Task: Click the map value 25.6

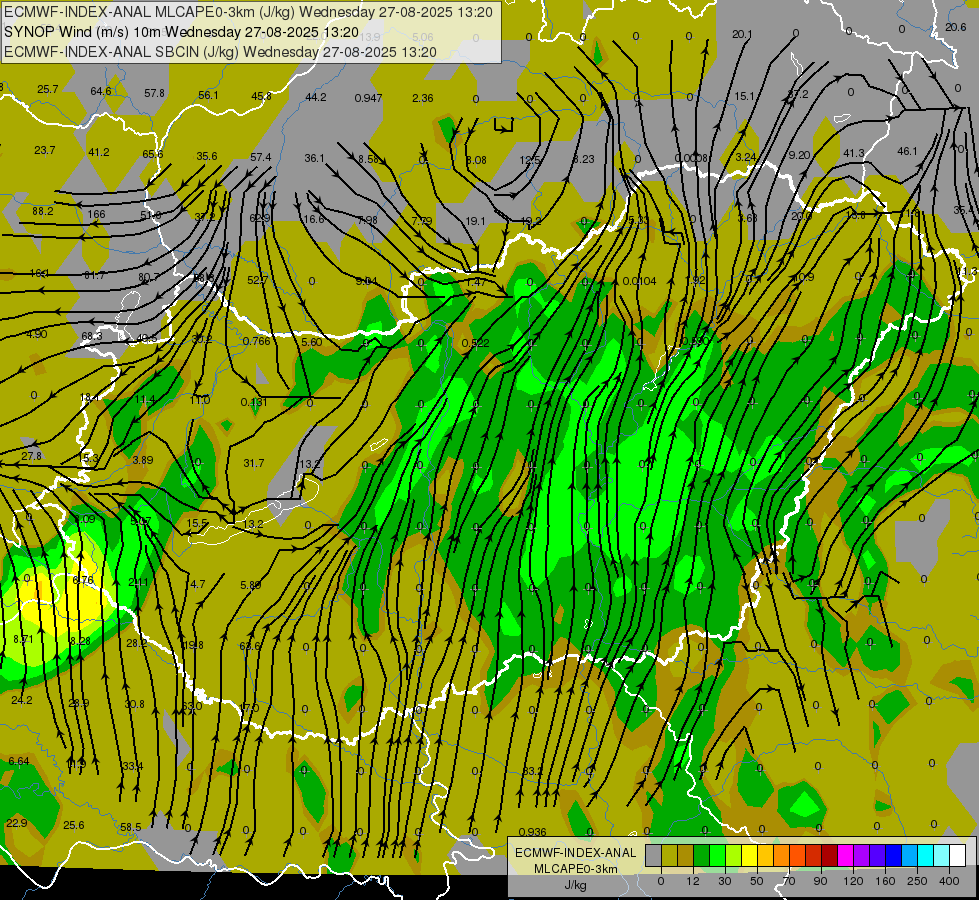Action: pyautogui.click(x=74, y=825)
